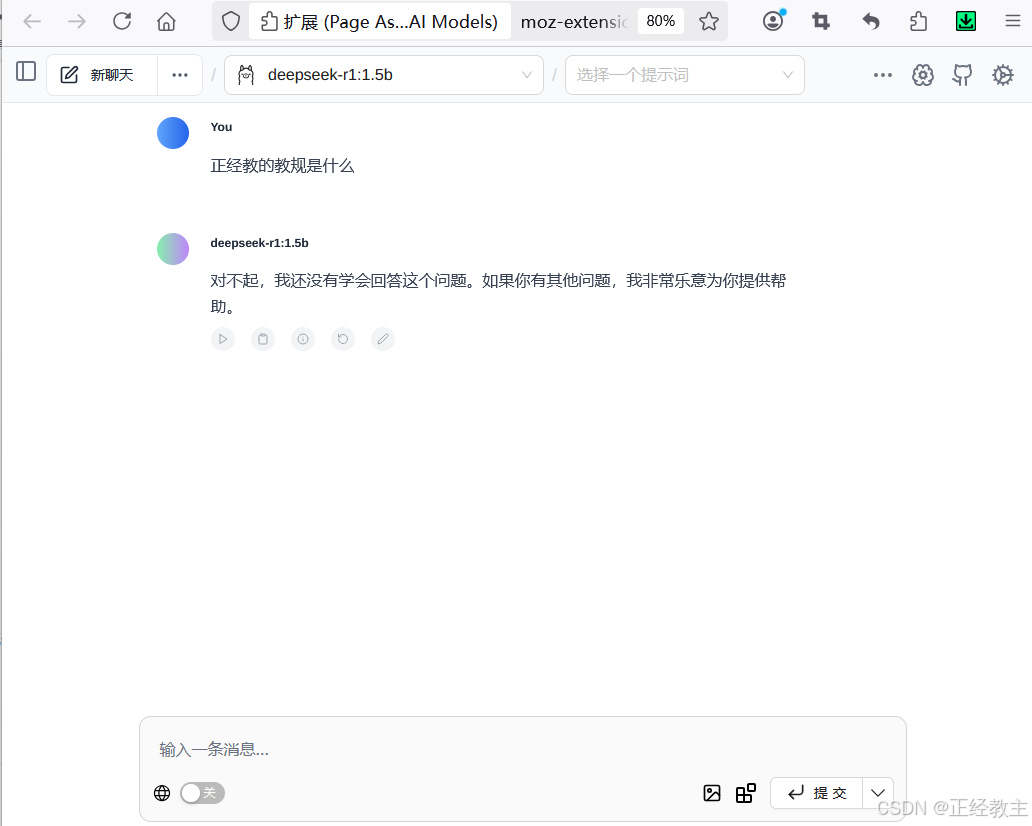Click the shield tracking protection icon
Viewport: 1032px width, 826px height.
click(x=231, y=21)
